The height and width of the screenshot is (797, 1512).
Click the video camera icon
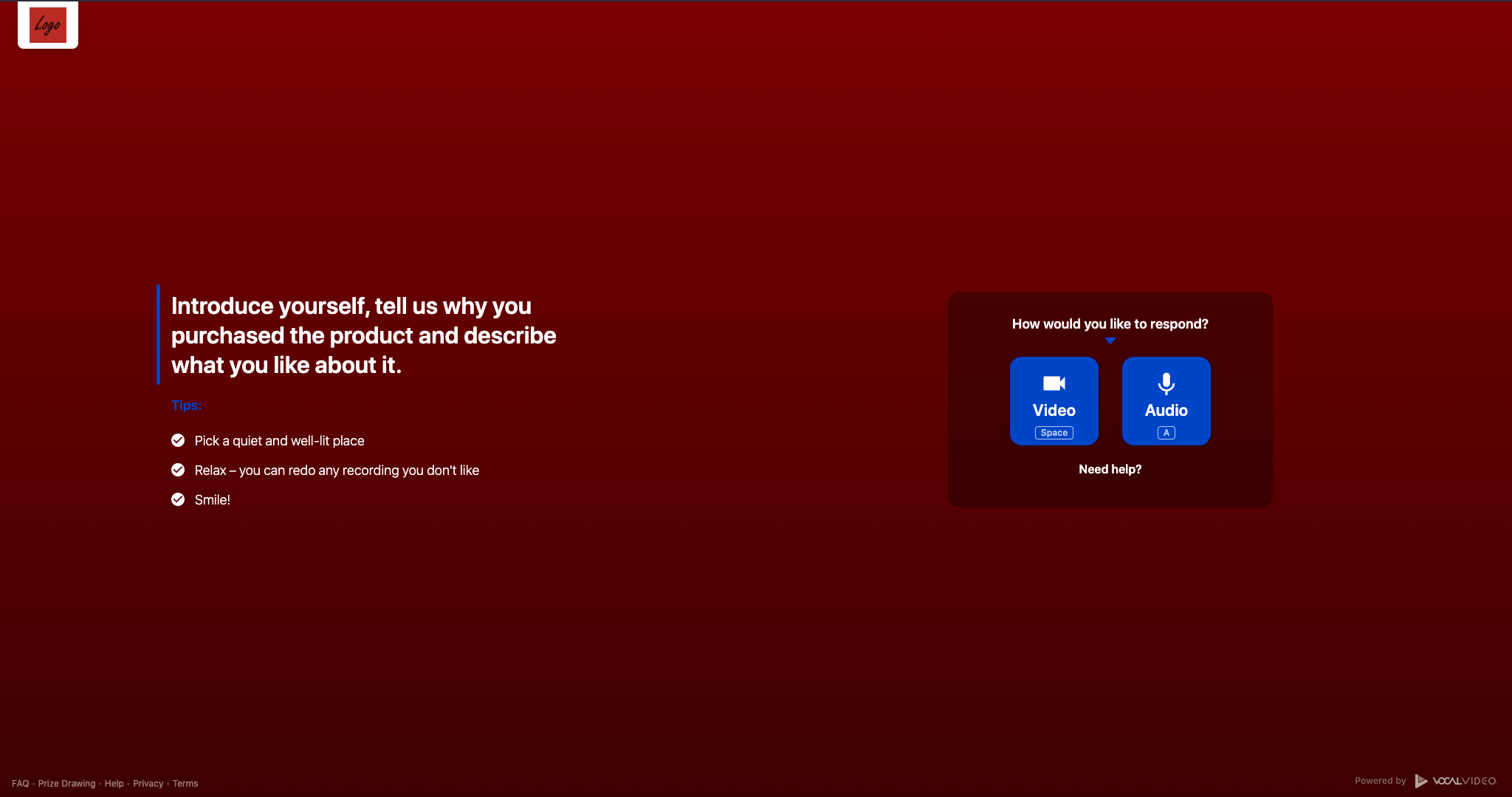(1054, 383)
